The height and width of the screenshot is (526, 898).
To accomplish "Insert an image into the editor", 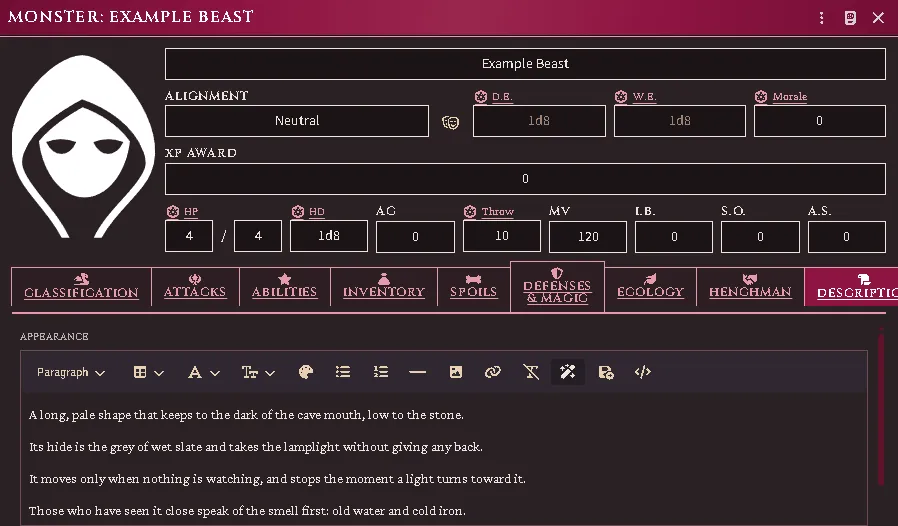I will [456, 372].
